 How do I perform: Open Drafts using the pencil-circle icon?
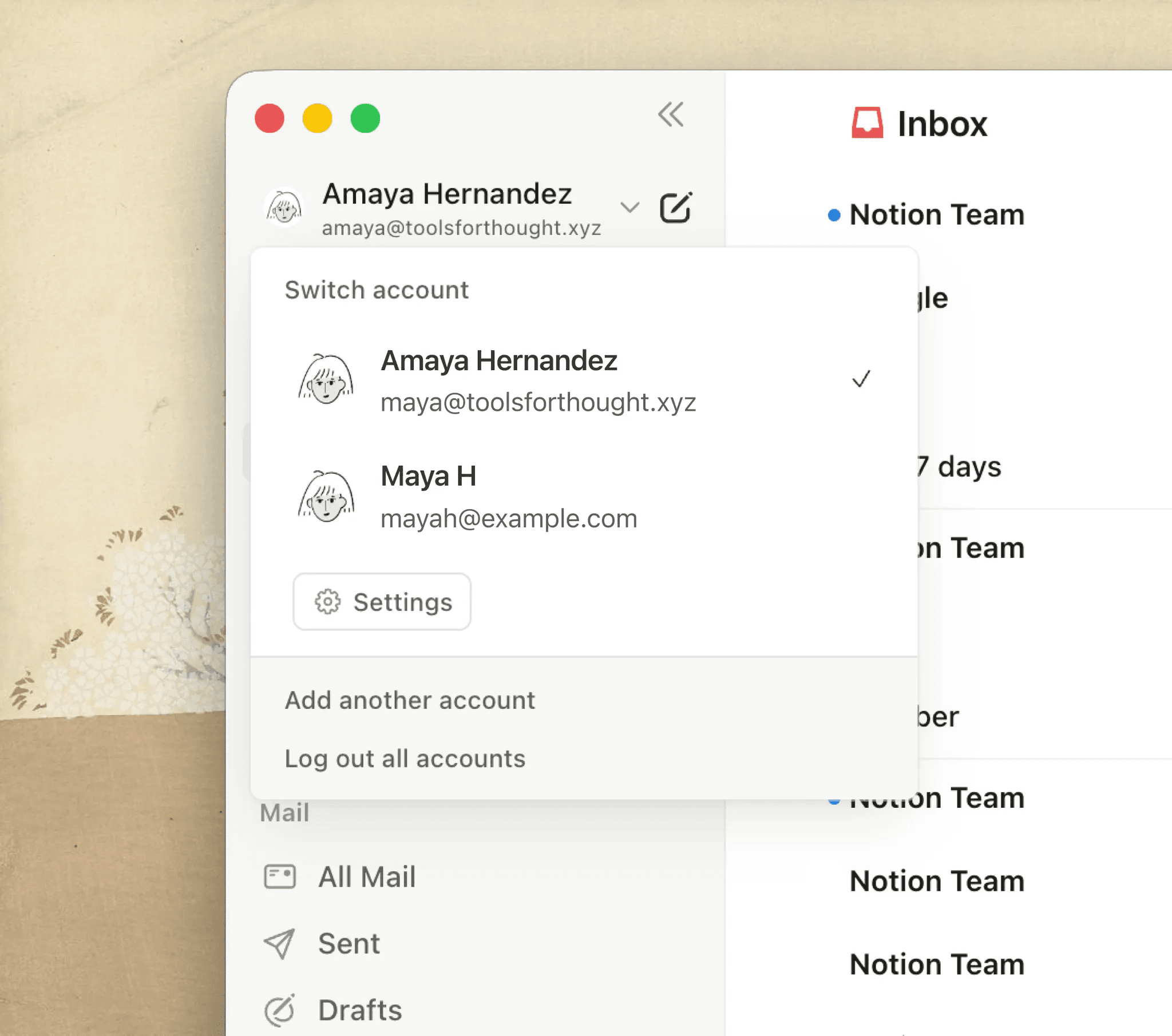(x=279, y=1009)
